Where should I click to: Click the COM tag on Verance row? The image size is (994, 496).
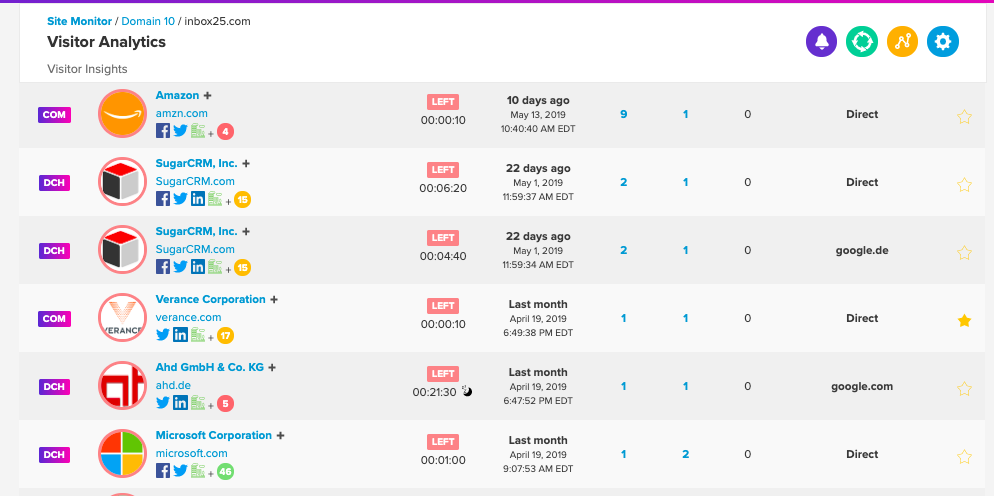55,318
